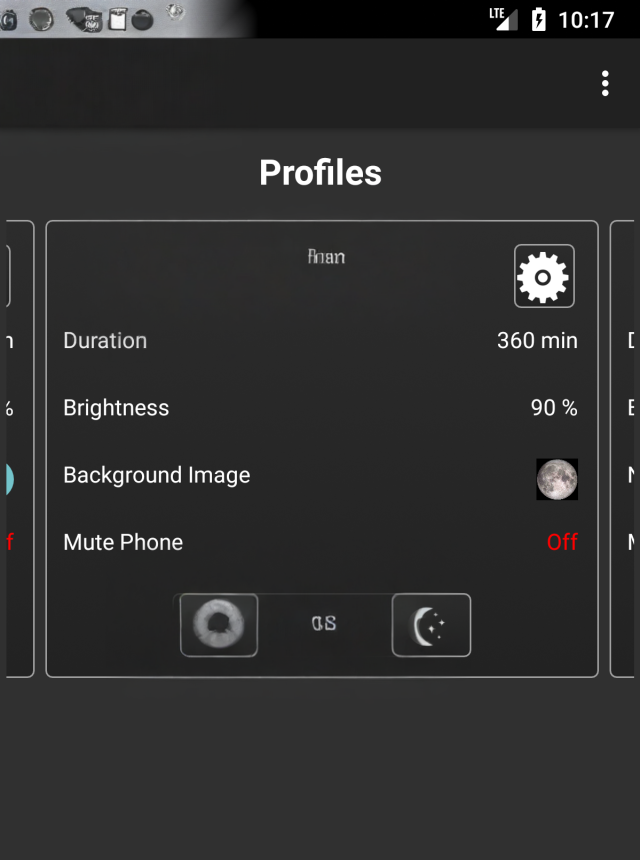Viewport: 640px width, 860px height.
Task: Tap the battery charging status icon
Action: (539, 19)
